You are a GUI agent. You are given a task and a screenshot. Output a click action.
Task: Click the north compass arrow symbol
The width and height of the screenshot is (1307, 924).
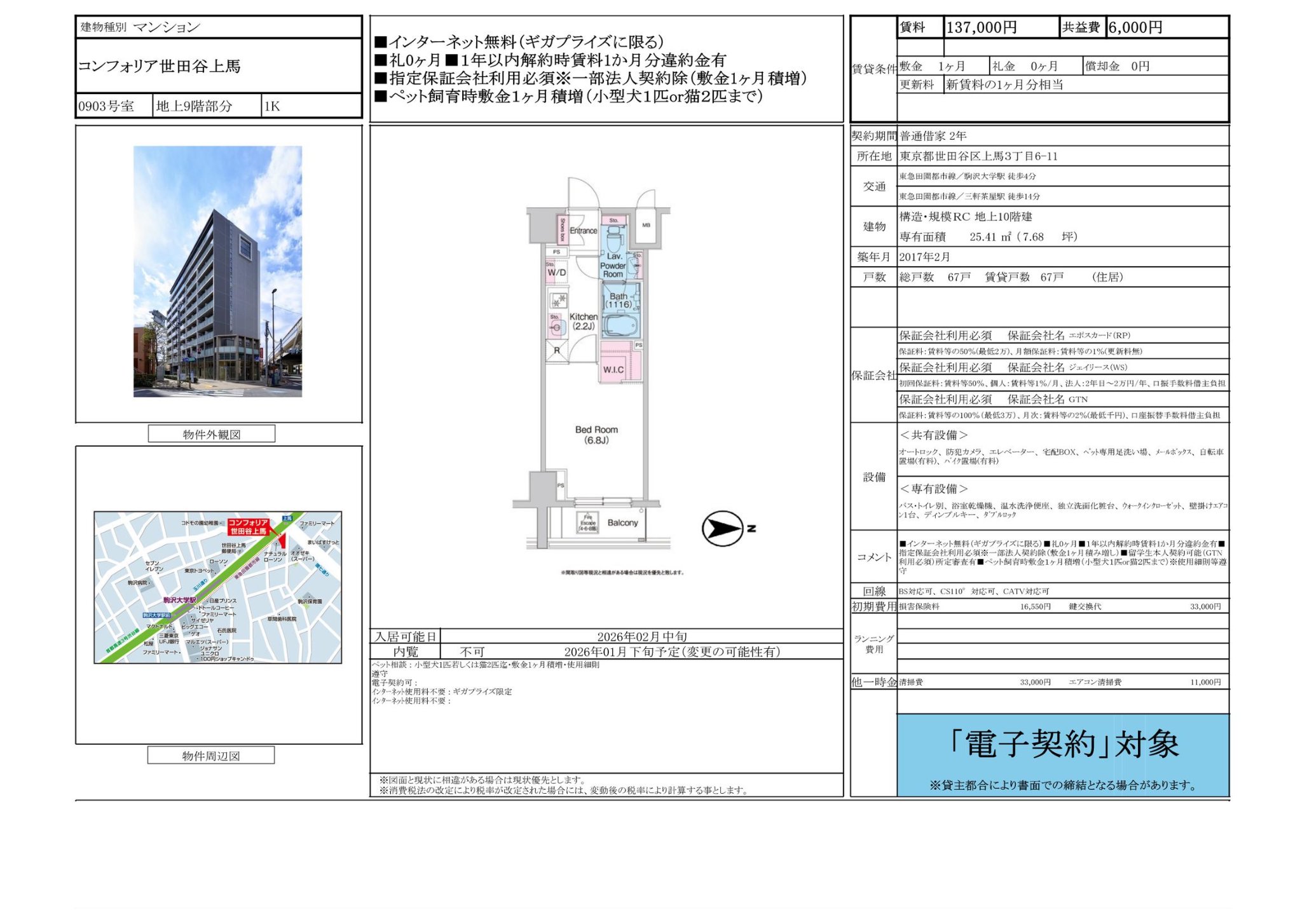722,528
